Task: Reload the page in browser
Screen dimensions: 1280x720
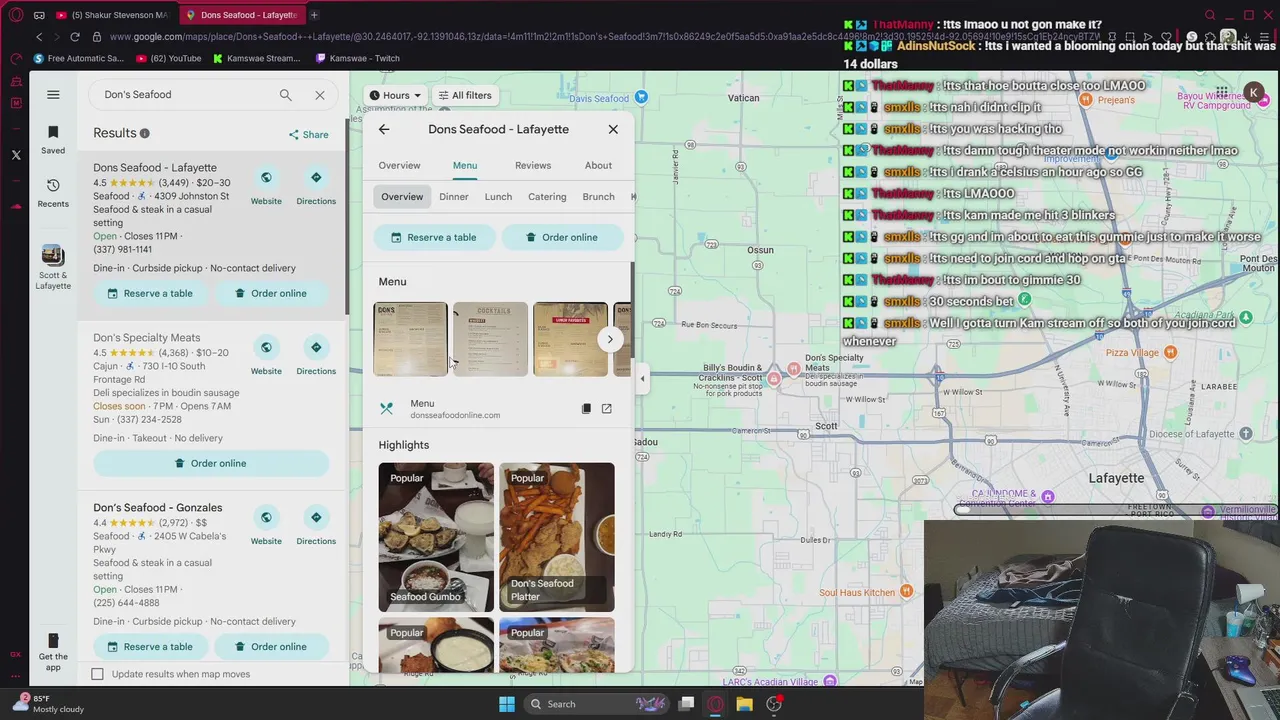Action: point(74,37)
